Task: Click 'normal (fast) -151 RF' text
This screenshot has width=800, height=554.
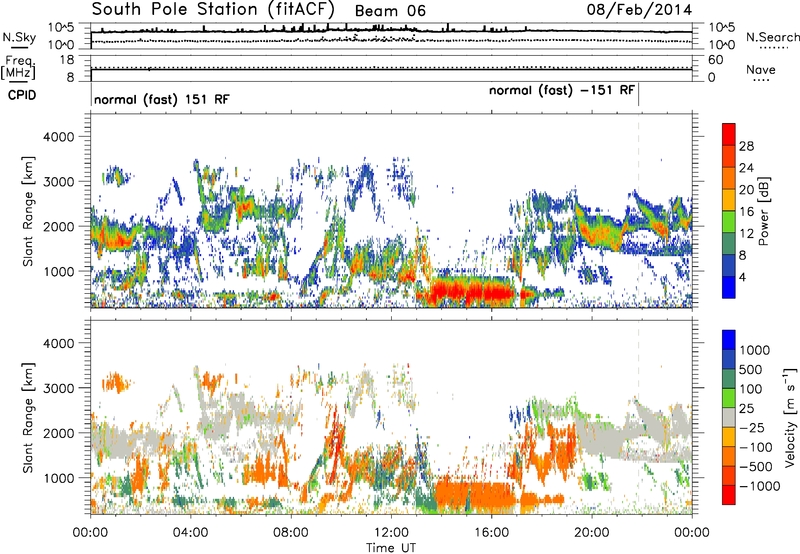Action: click(562, 90)
